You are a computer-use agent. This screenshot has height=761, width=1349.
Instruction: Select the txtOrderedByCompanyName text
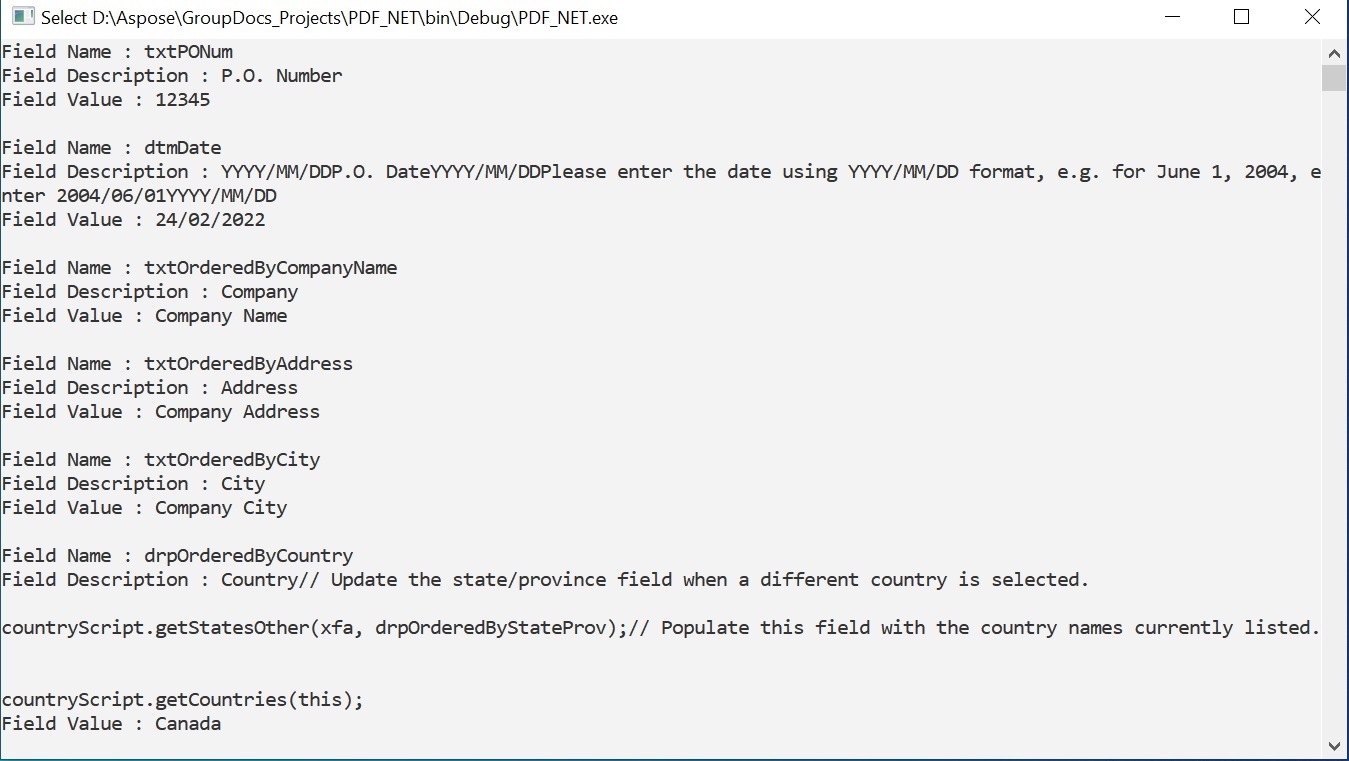click(x=273, y=267)
